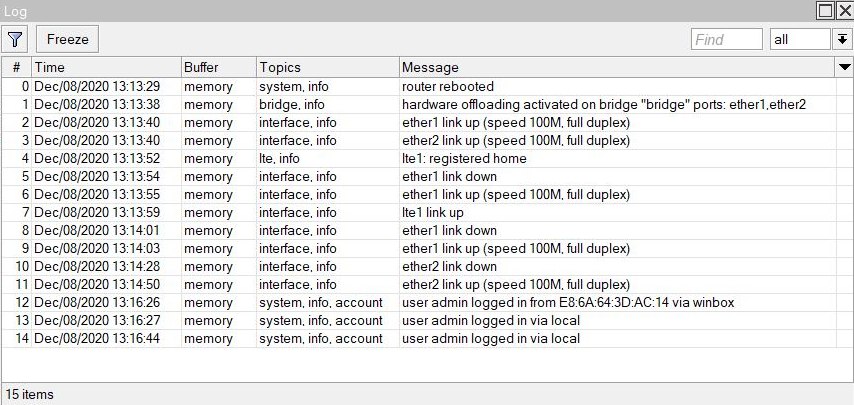
Task: Close the Log window
Action: tap(845, 10)
